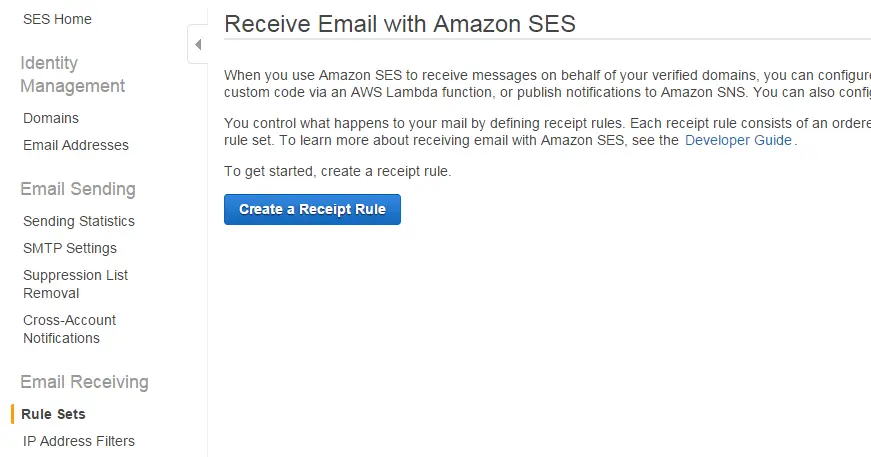Click the paragraph about defining receipt rules

tap(547, 132)
